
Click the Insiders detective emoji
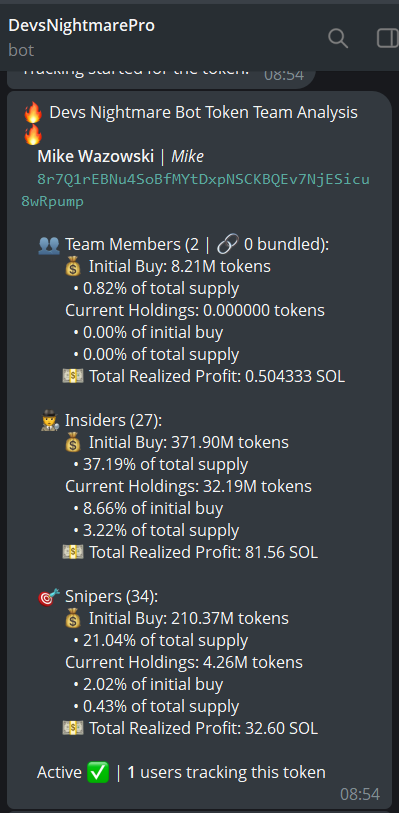49,420
